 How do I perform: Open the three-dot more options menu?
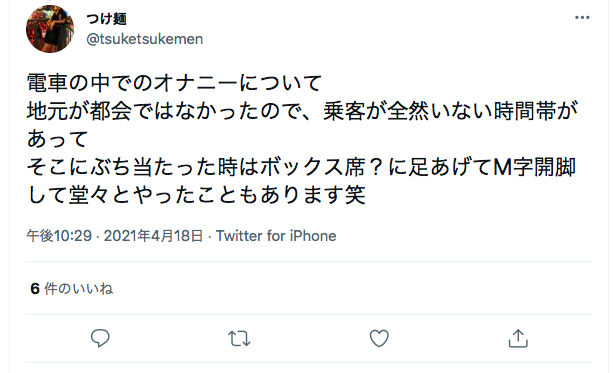coord(582,18)
